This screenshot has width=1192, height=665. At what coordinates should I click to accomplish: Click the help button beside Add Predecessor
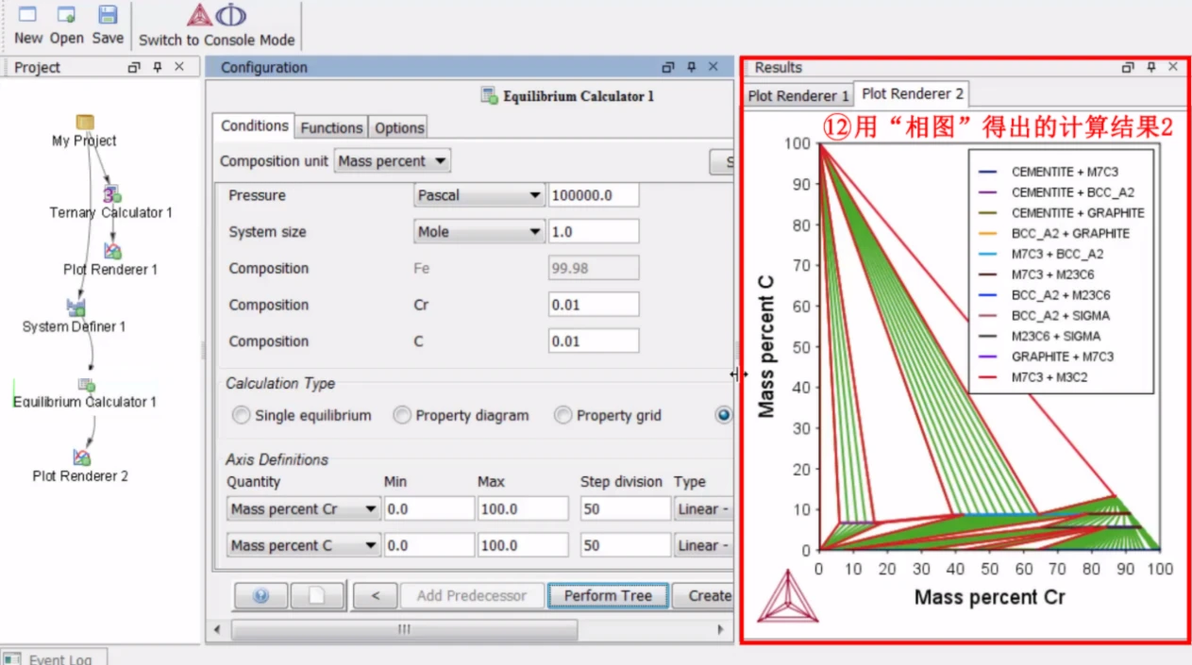[x=261, y=596]
